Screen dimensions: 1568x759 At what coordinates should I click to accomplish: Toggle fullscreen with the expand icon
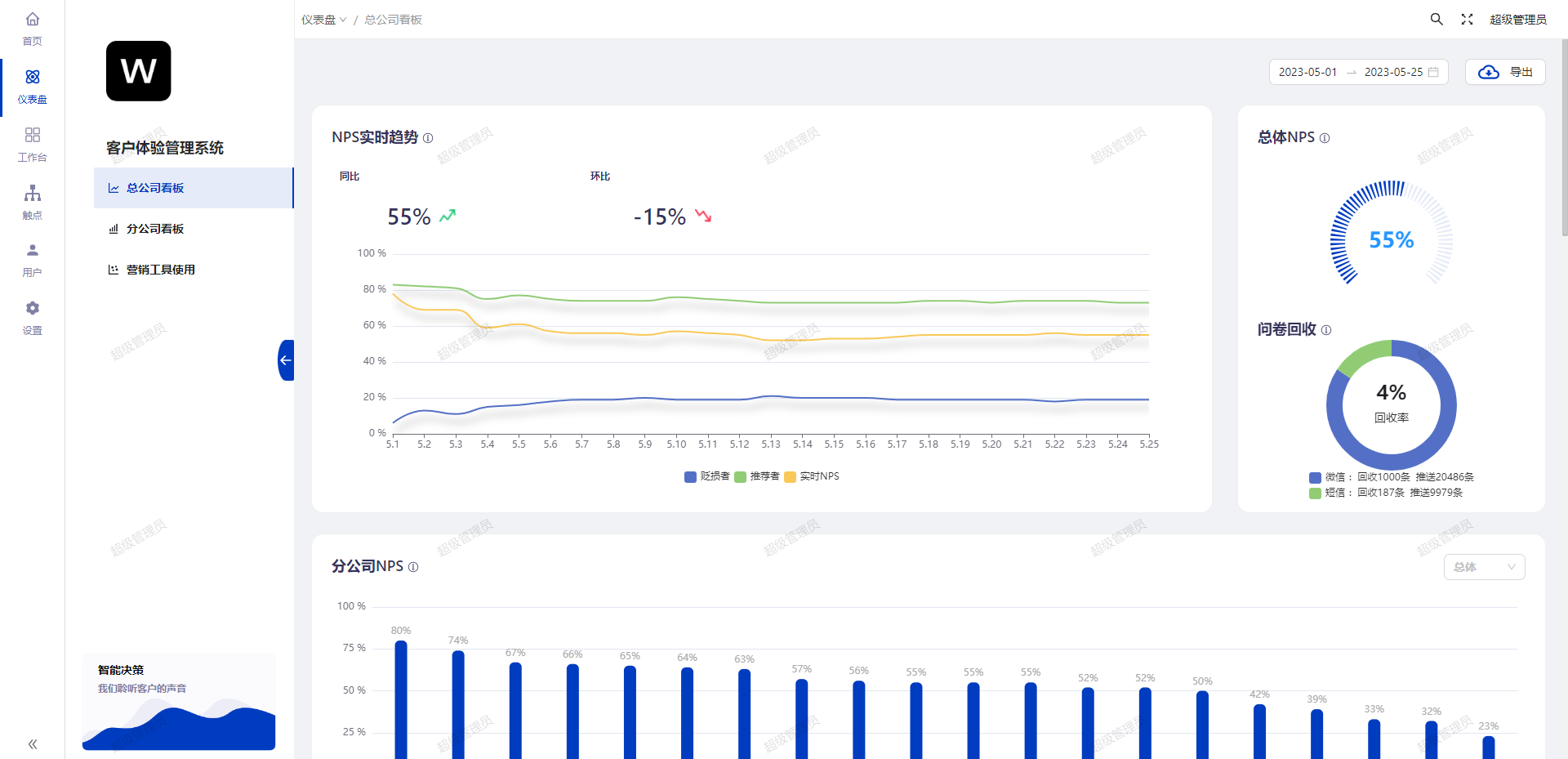(1467, 19)
